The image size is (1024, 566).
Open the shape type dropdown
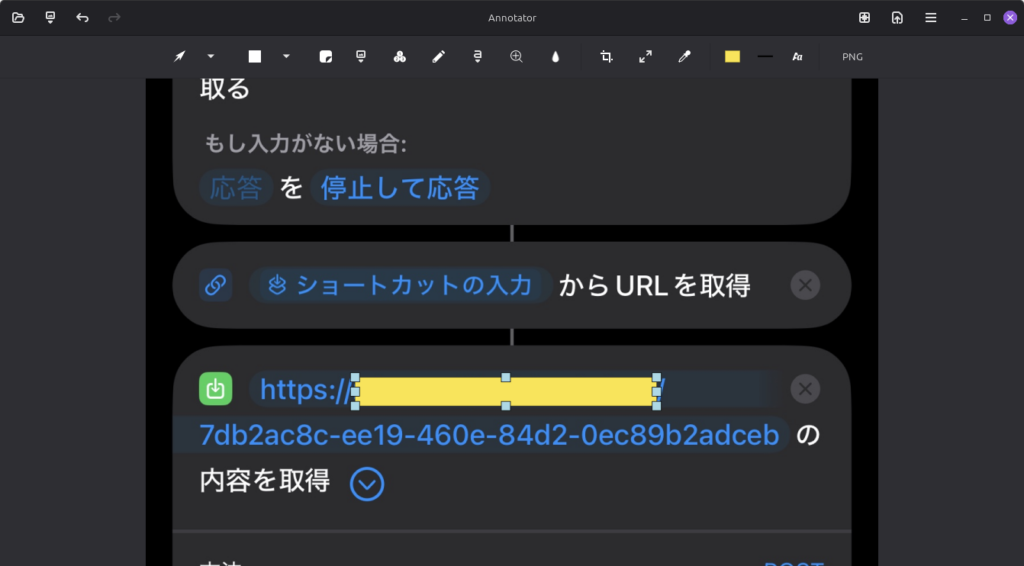click(x=286, y=57)
